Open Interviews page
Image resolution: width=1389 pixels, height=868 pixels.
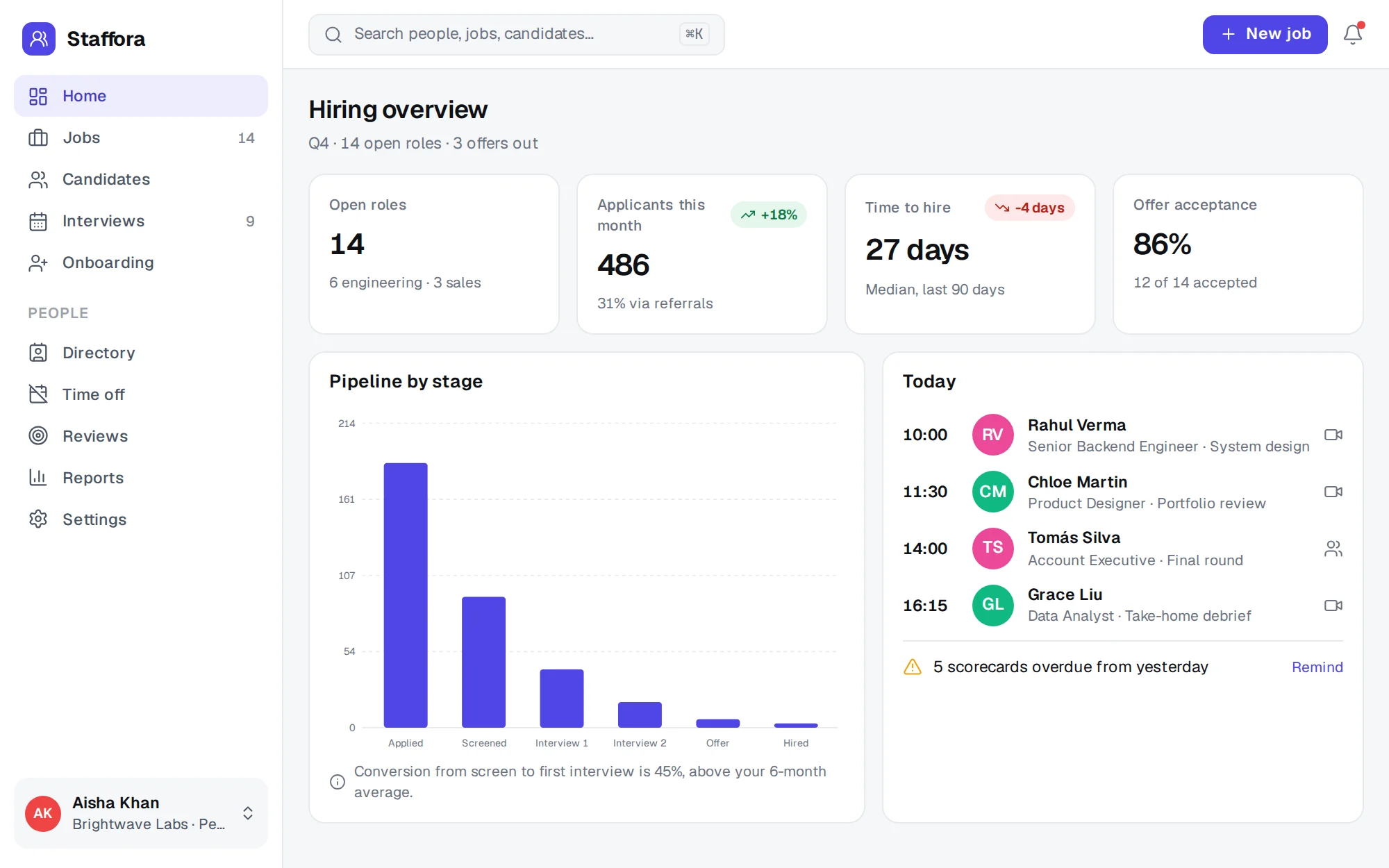(x=141, y=221)
